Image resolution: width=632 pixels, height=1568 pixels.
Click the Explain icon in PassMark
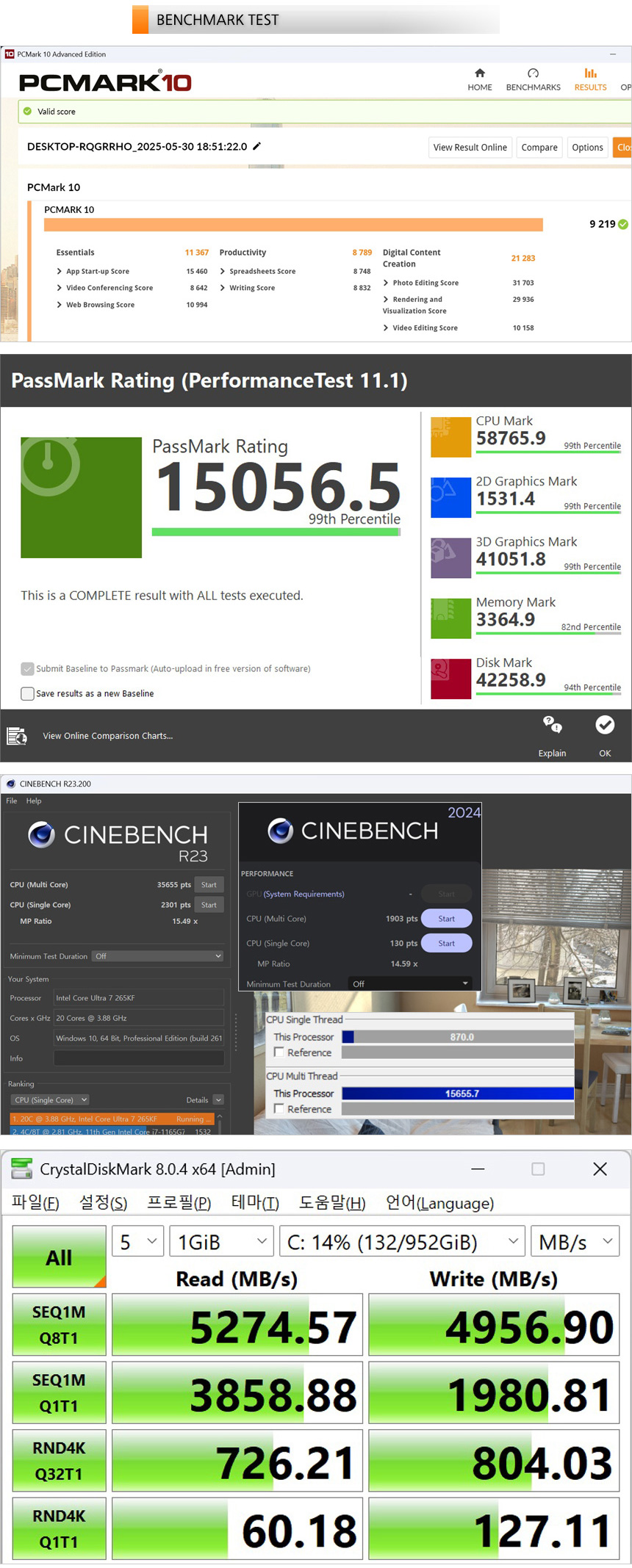click(x=552, y=726)
